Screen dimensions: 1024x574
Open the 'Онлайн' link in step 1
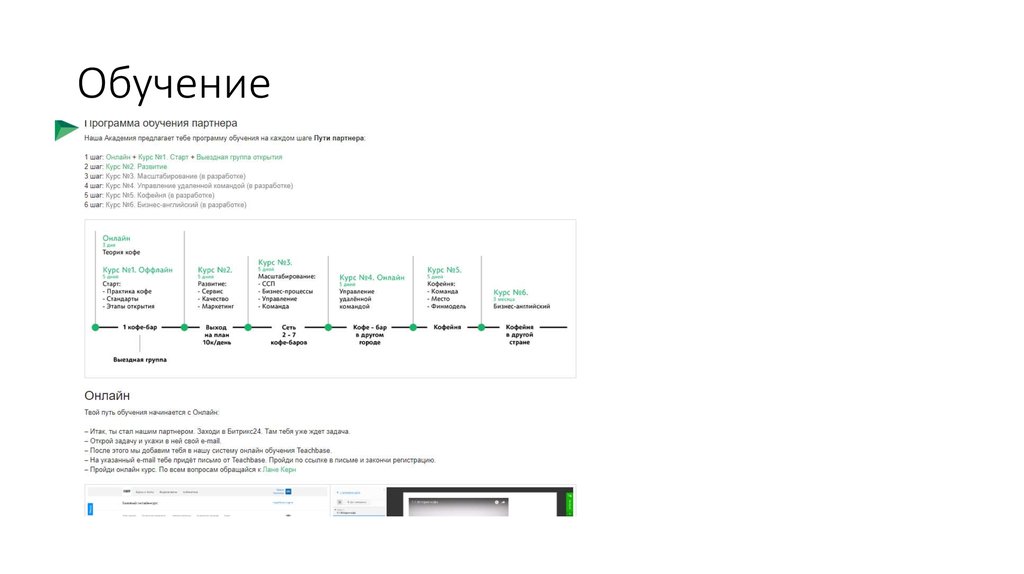118,157
